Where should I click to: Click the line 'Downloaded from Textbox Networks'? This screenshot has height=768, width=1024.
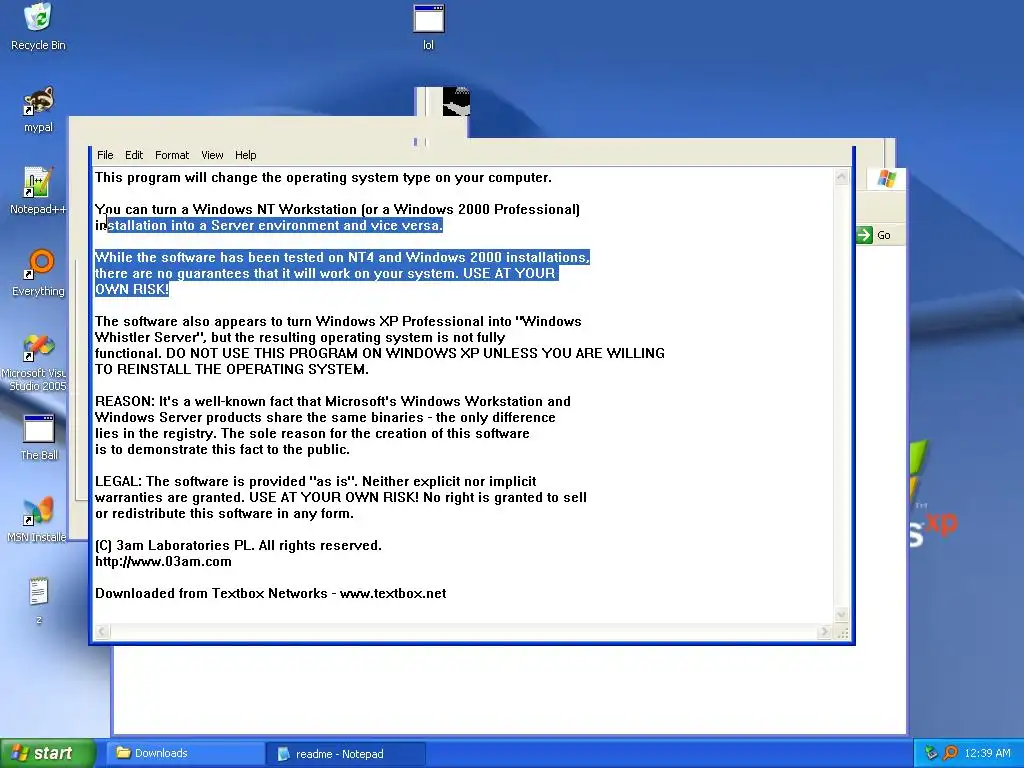tap(271, 594)
